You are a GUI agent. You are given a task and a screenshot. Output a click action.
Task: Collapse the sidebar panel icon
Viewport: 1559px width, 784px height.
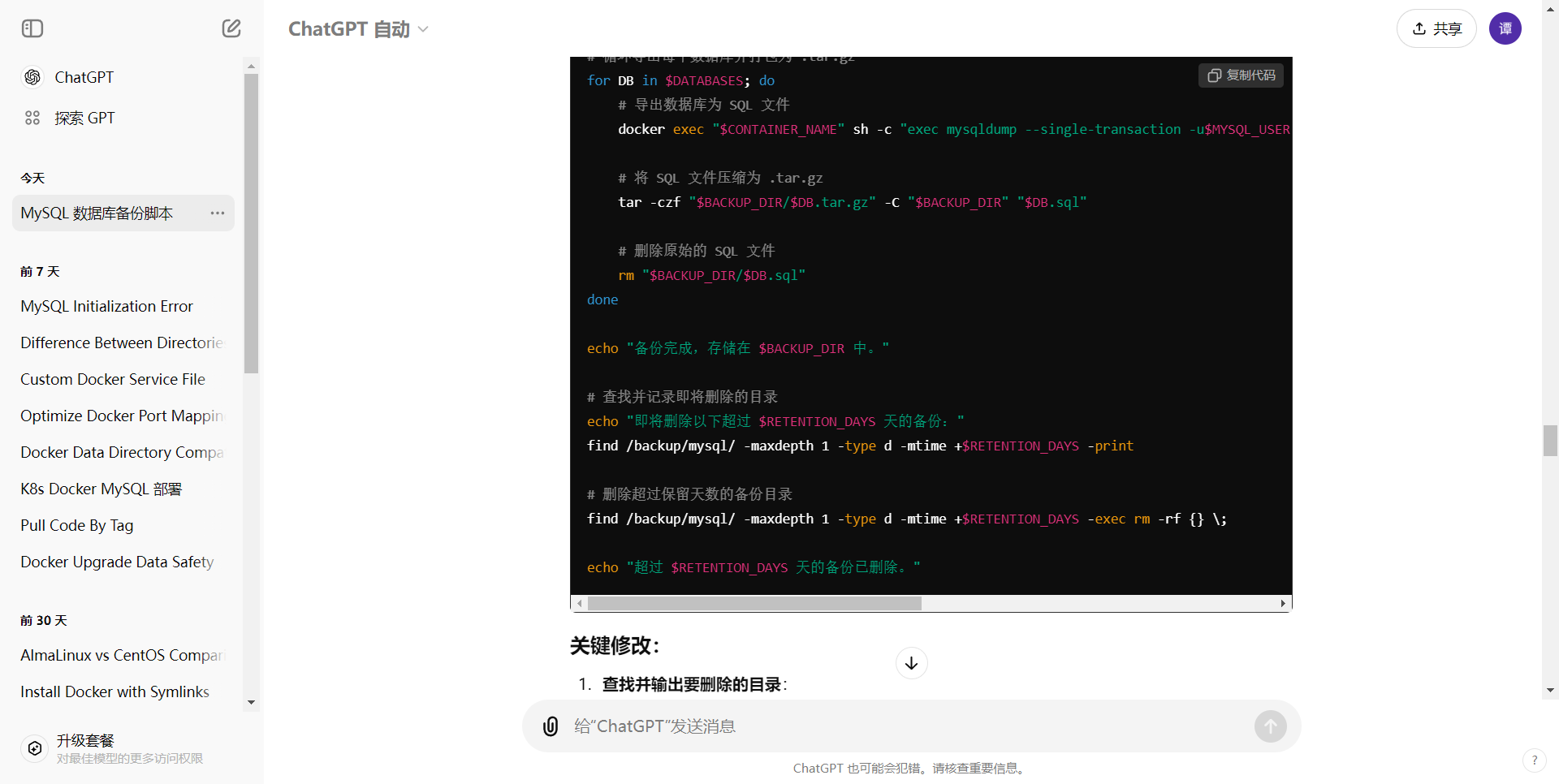pyautogui.click(x=32, y=28)
